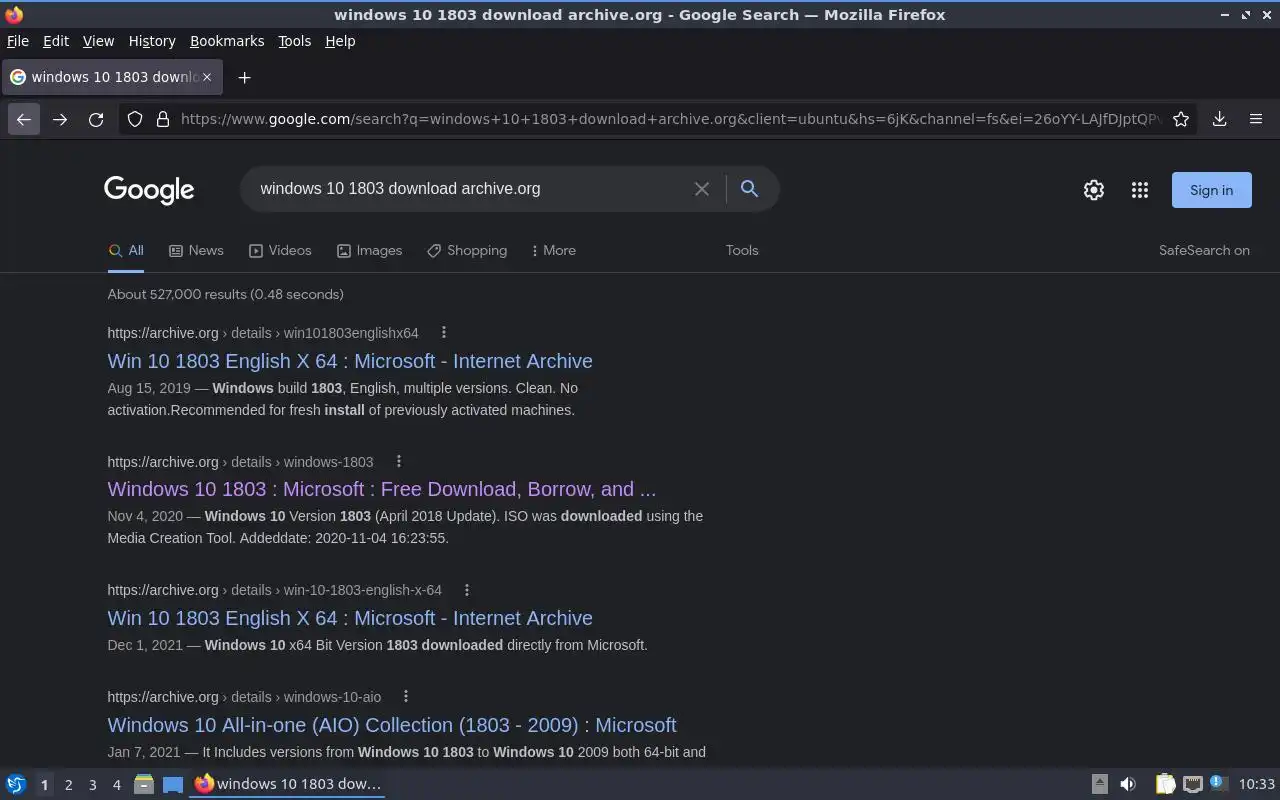The image size is (1280, 800).
Task: Open the file manager from the taskbar
Action: pyautogui.click(x=144, y=784)
